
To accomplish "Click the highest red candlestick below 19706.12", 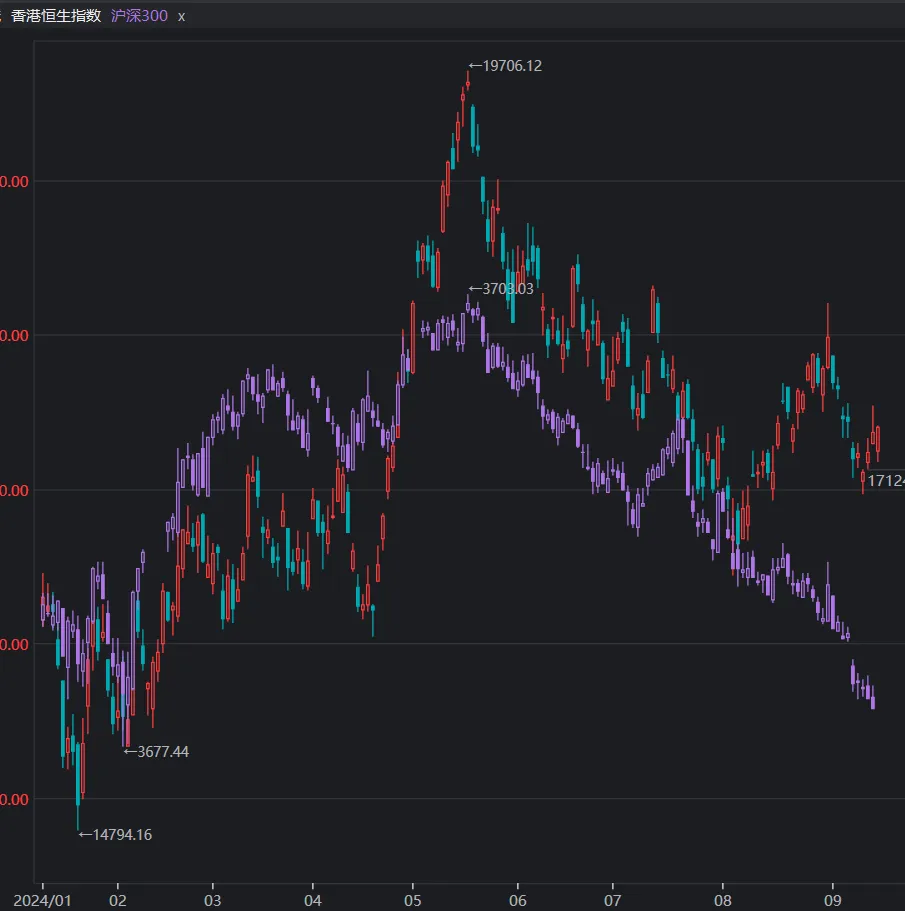I will pos(466,88).
